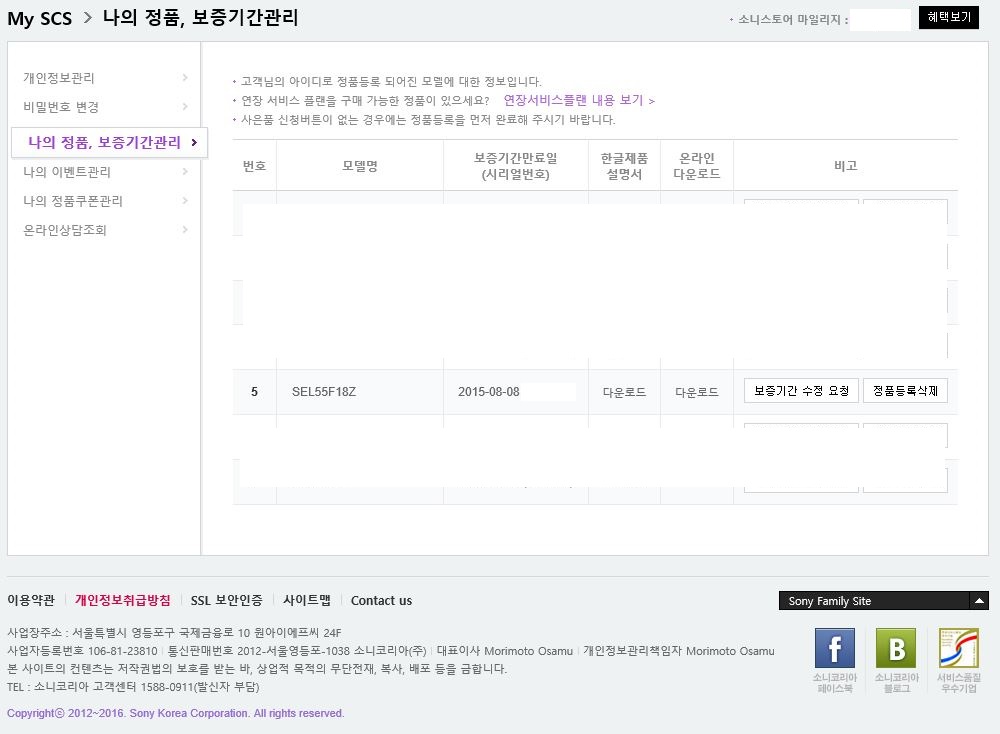Select 비밀번호 변경 in the sidebar
Viewport: 1000px width, 734px height.
[x=61, y=107]
